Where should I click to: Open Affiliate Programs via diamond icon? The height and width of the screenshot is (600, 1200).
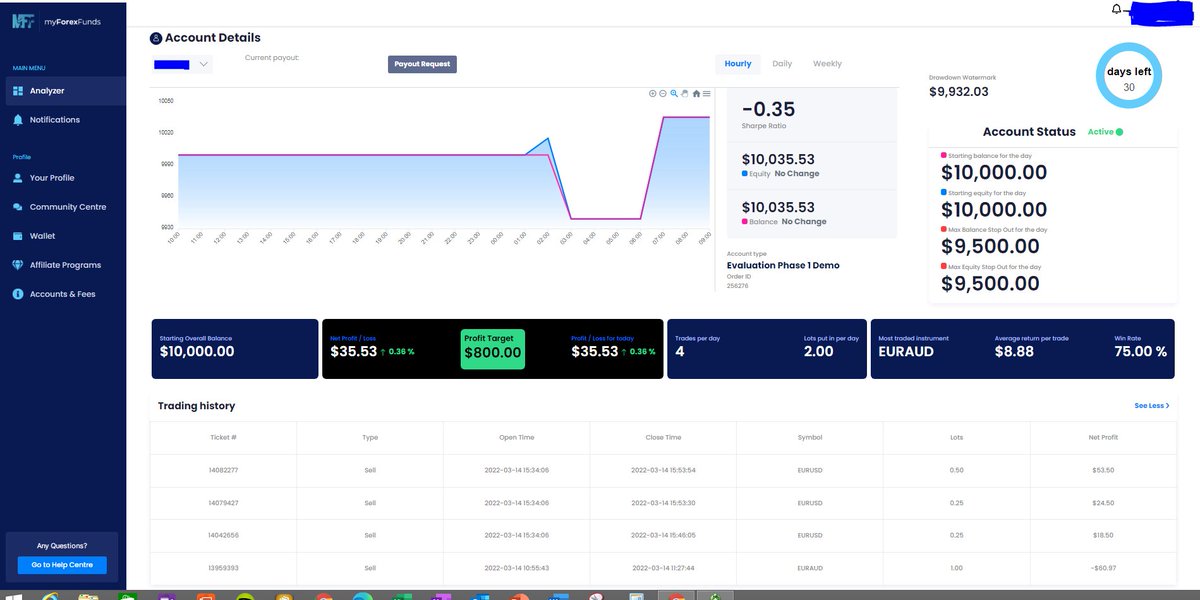pyautogui.click(x=18, y=265)
